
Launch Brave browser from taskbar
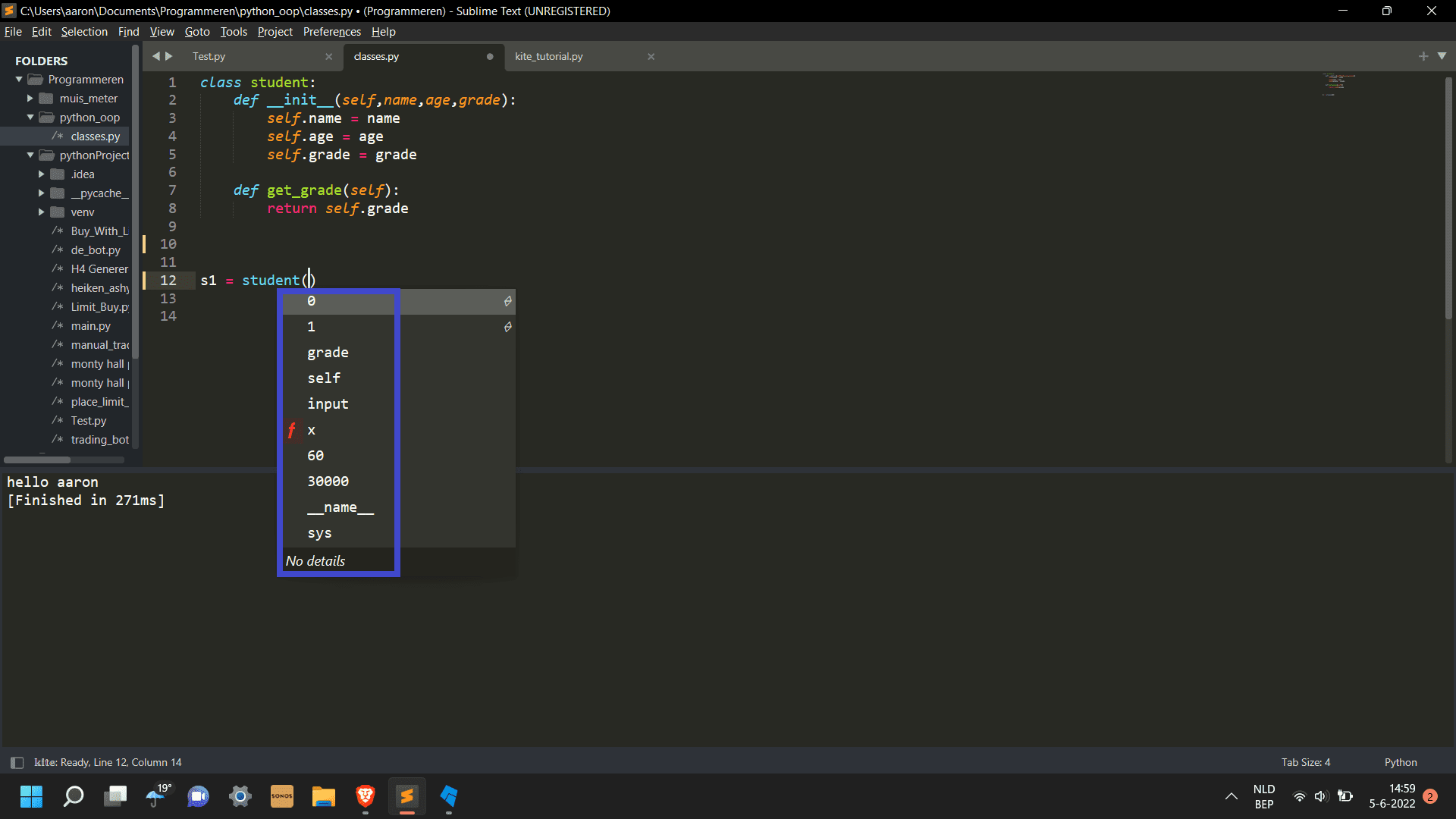click(365, 796)
